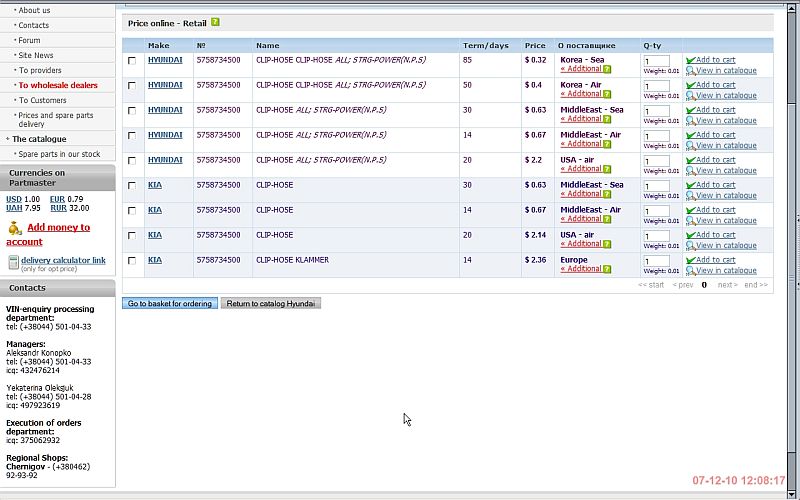Click the money bag icon beside Add money to account
800x500 pixels.
[14, 228]
